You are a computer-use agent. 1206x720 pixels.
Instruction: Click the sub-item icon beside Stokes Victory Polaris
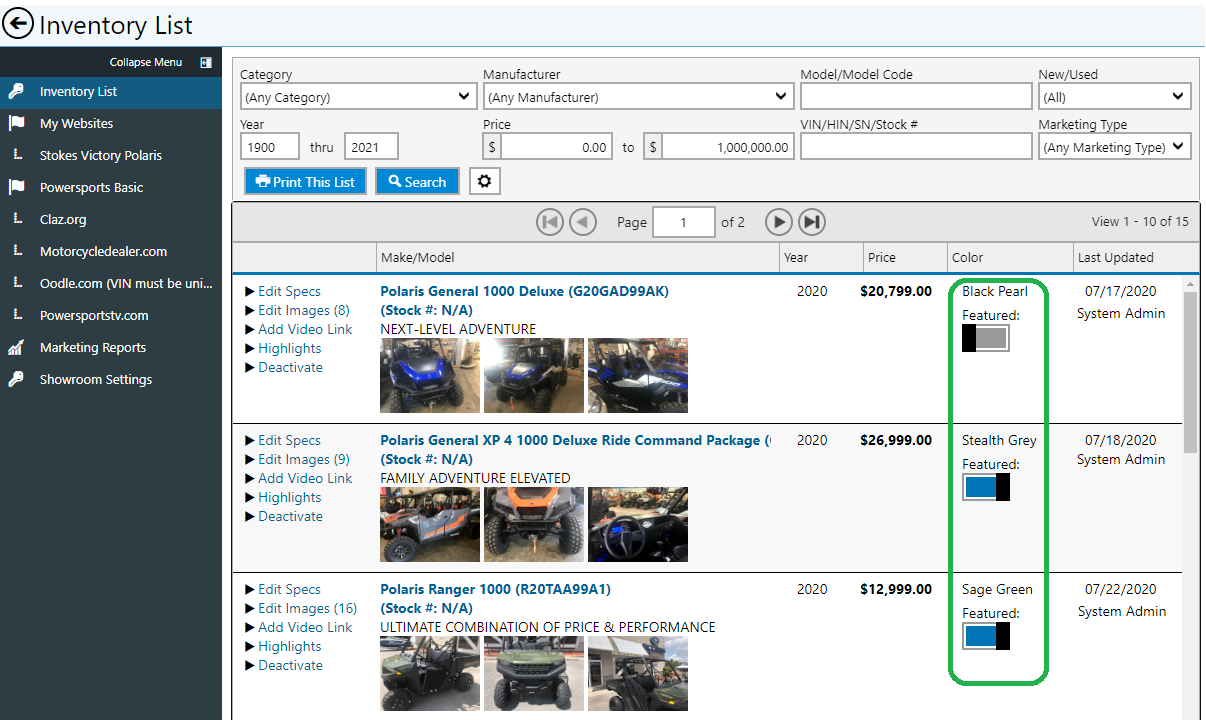tap(17, 155)
